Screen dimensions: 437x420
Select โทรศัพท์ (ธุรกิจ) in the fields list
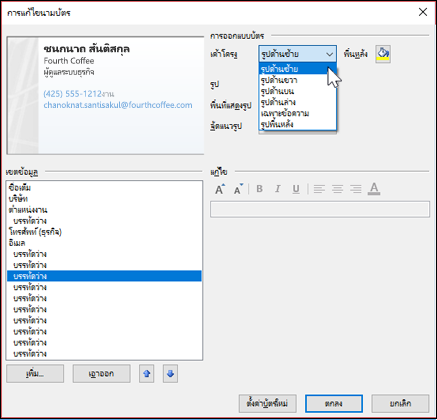click(104, 232)
